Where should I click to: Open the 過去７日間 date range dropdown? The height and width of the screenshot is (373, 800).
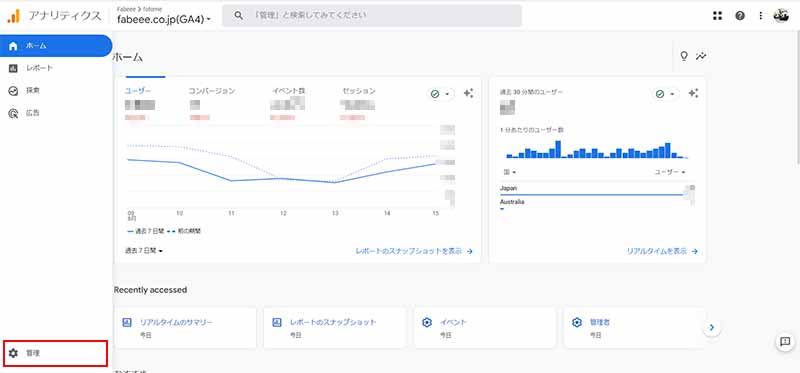144,251
